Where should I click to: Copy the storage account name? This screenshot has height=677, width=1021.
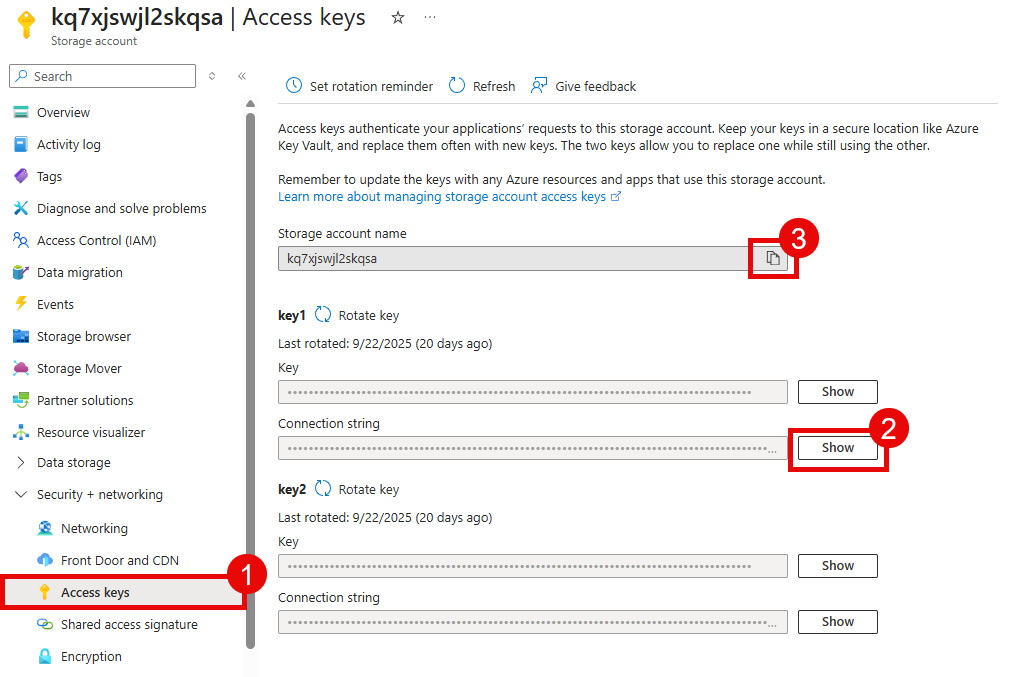[x=772, y=257]
